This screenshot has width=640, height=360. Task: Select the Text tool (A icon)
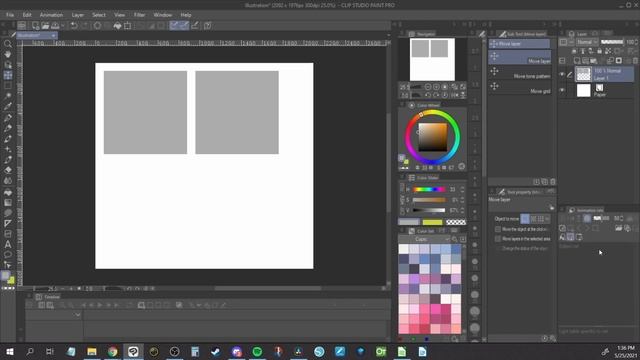click(7, 244)
